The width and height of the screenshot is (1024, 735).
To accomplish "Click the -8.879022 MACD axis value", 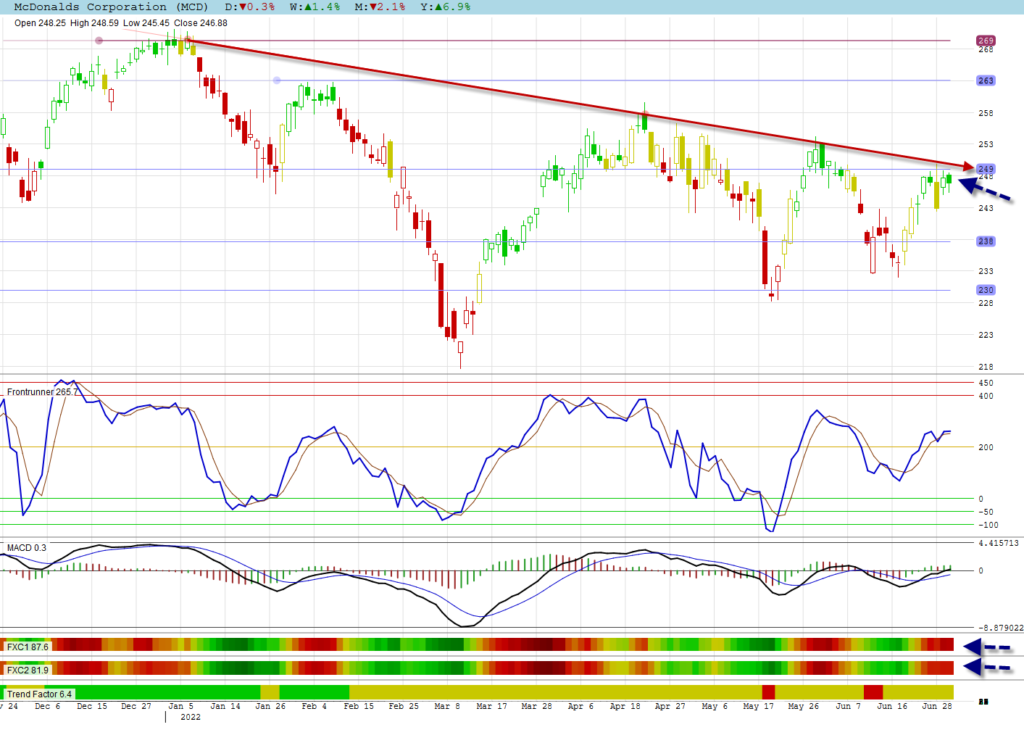I will [x=999, y=628].
